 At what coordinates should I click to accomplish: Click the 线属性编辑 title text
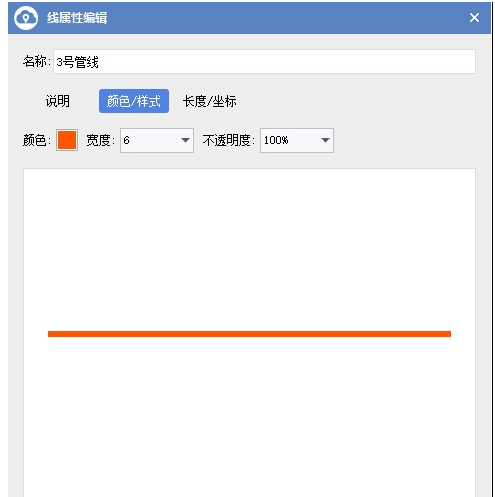(x=77, y=18)
